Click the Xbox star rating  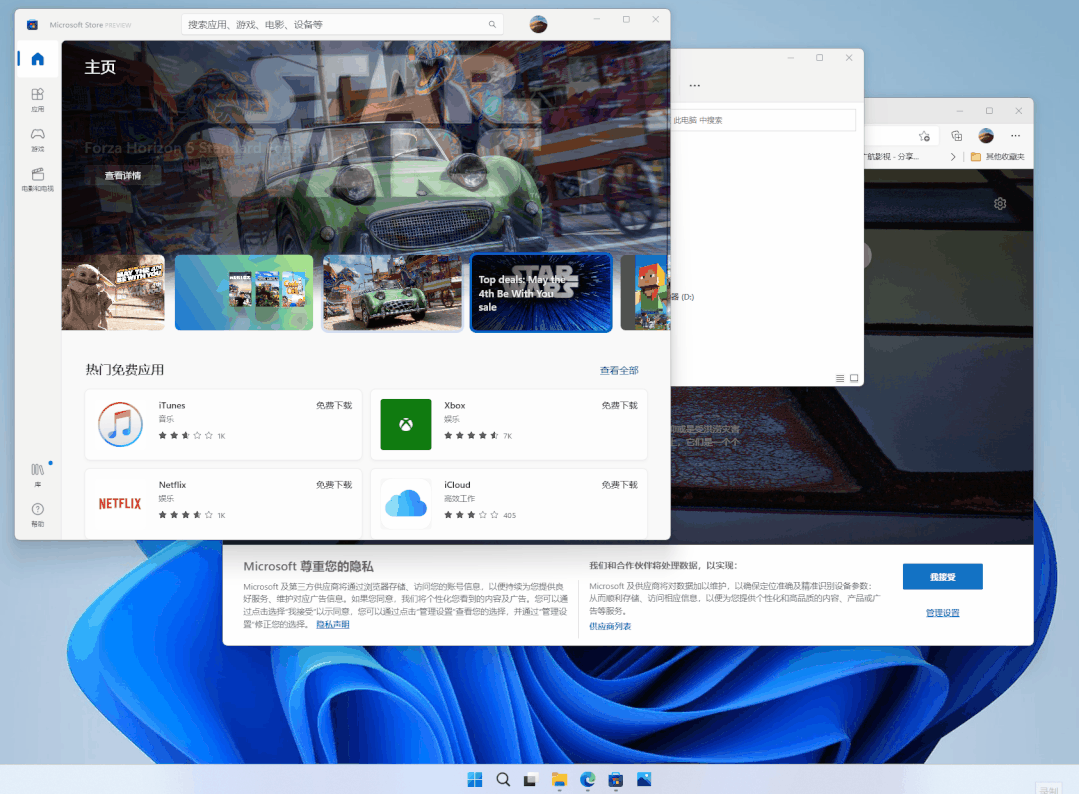(x=471, y=436)
